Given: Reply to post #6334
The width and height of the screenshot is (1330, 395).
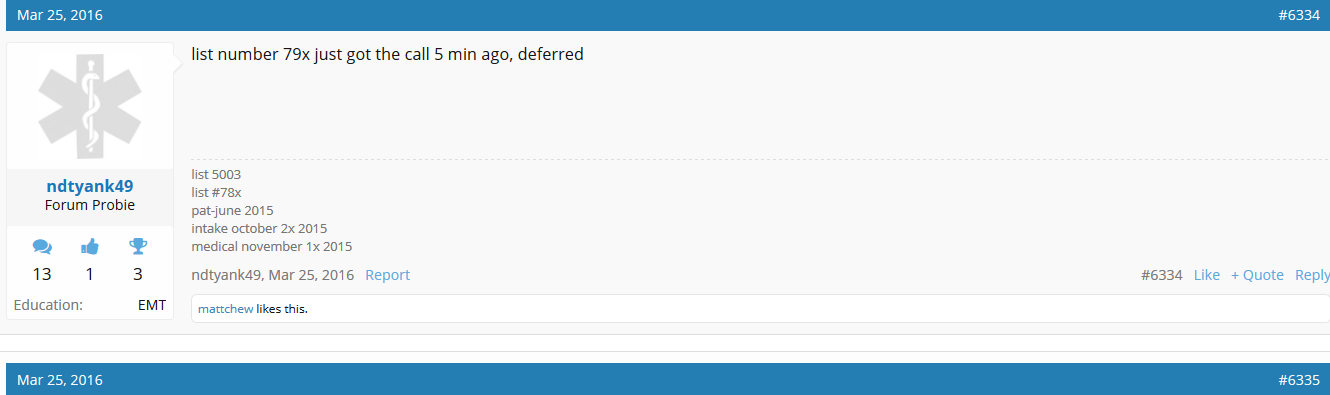Looking at the screenshot, I should pyautogui.click(x=1312, y=275).
